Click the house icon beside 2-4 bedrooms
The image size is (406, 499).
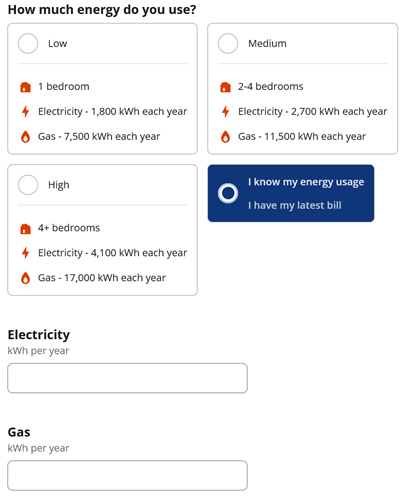click(225, 87)
